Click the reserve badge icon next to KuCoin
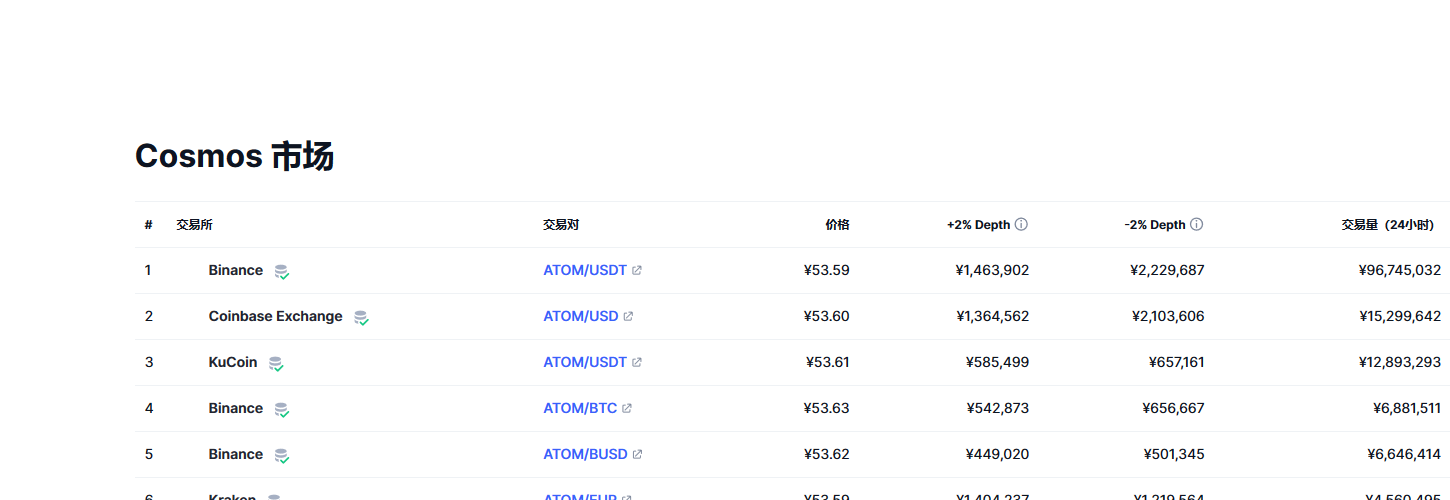 [276, 364]
